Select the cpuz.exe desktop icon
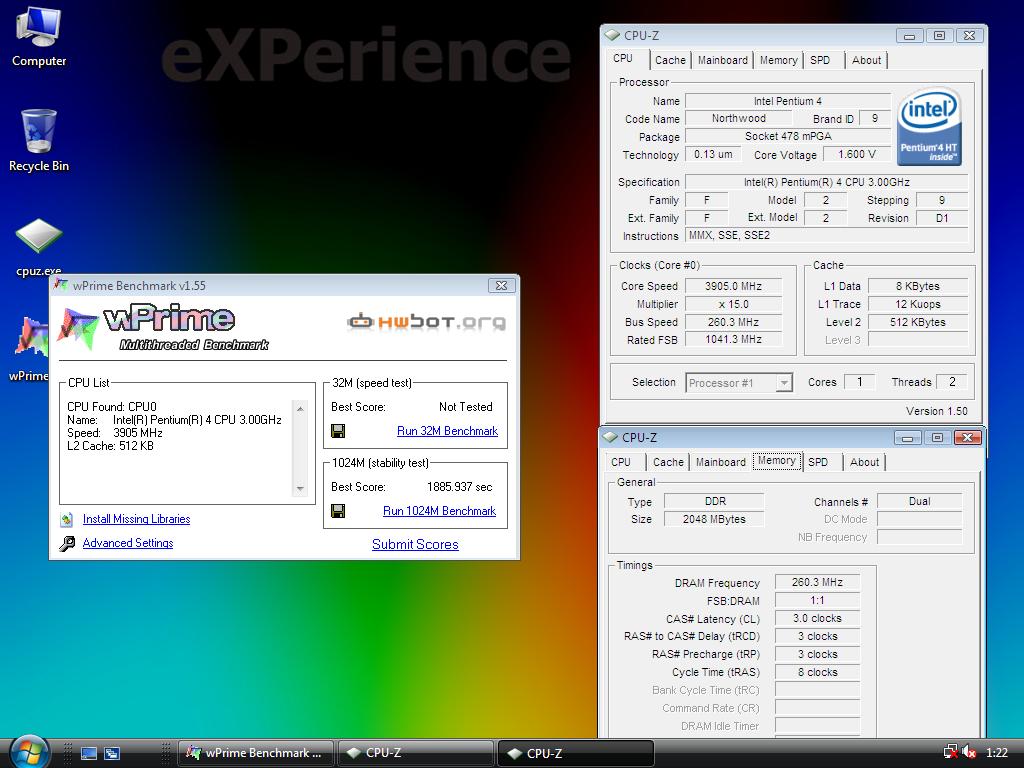Viewport: 1024px width, 768px height. tap(39, 247)
